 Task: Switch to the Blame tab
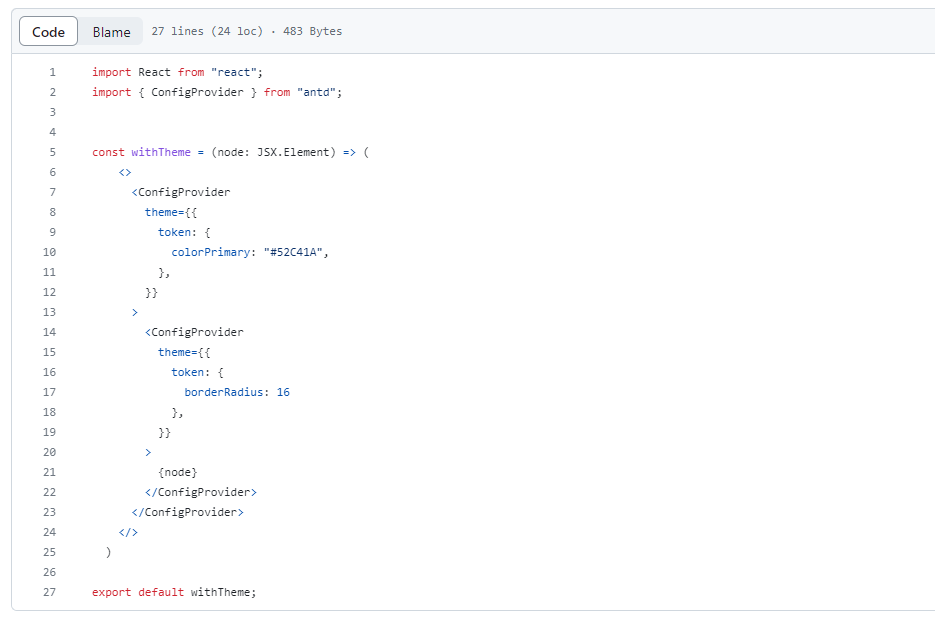click(x=110, y=31)
